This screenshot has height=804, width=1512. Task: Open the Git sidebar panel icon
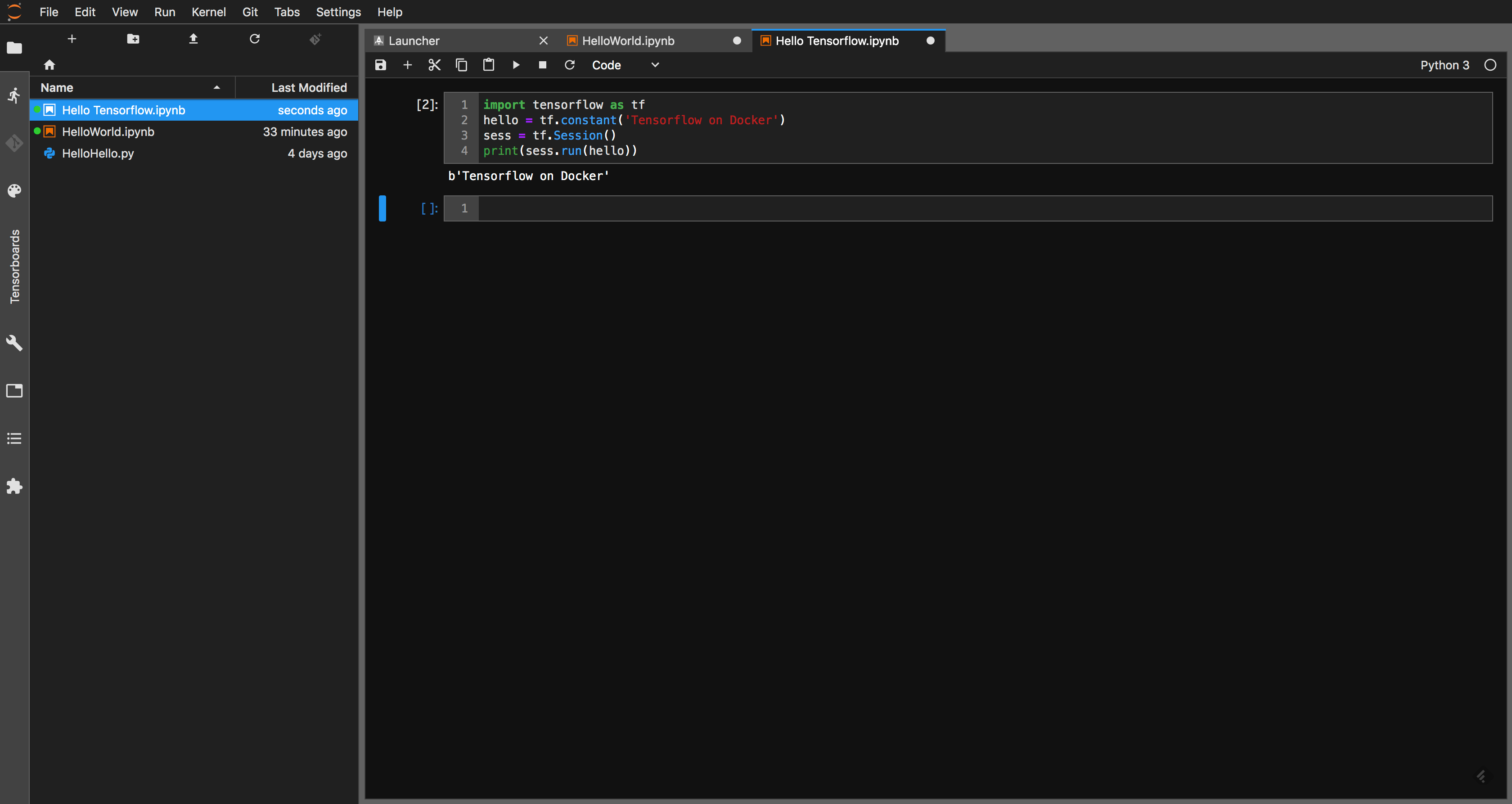point(14,143)
